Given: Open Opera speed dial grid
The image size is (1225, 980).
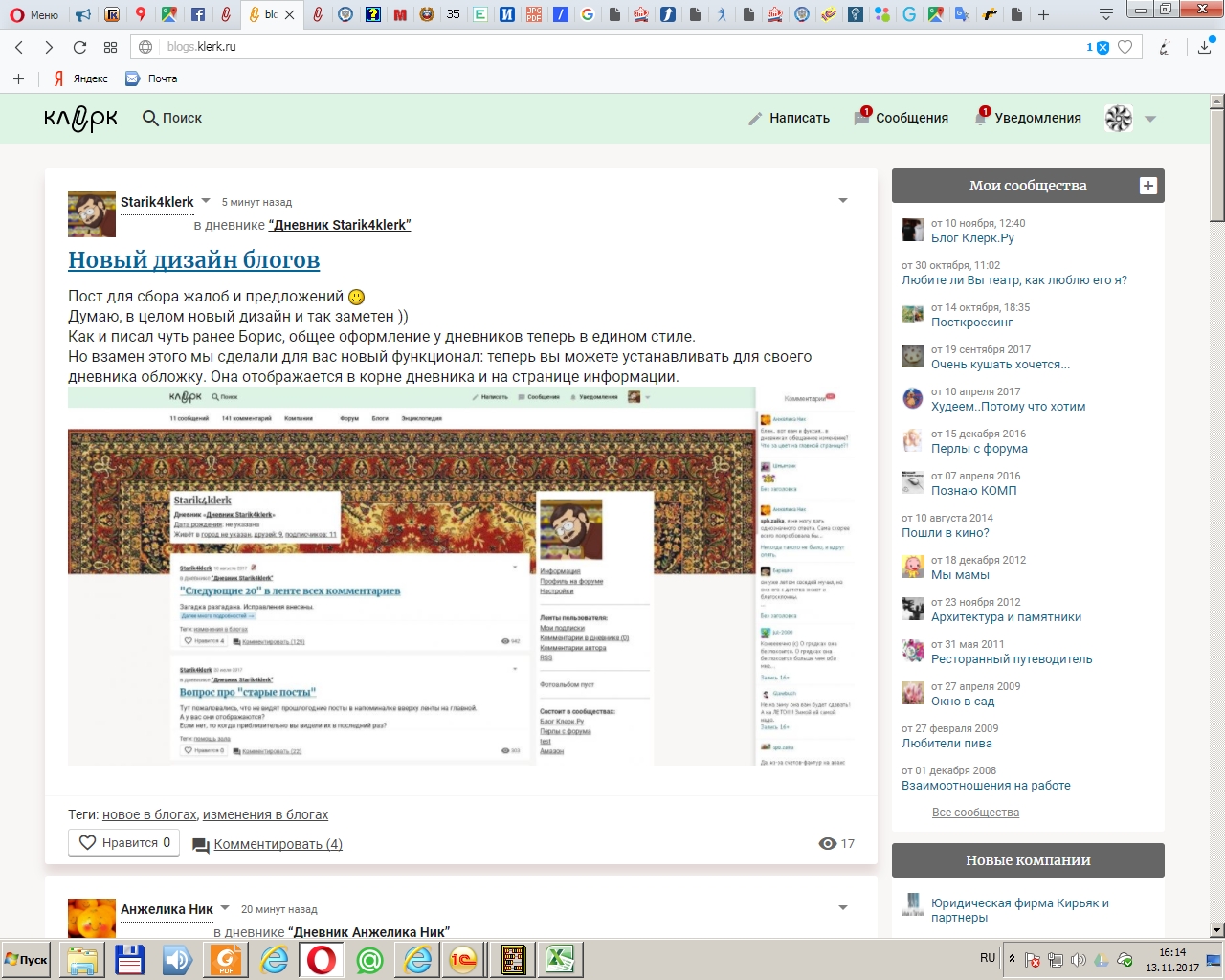Looking at the screenshot, I should [x=110, y=47].
